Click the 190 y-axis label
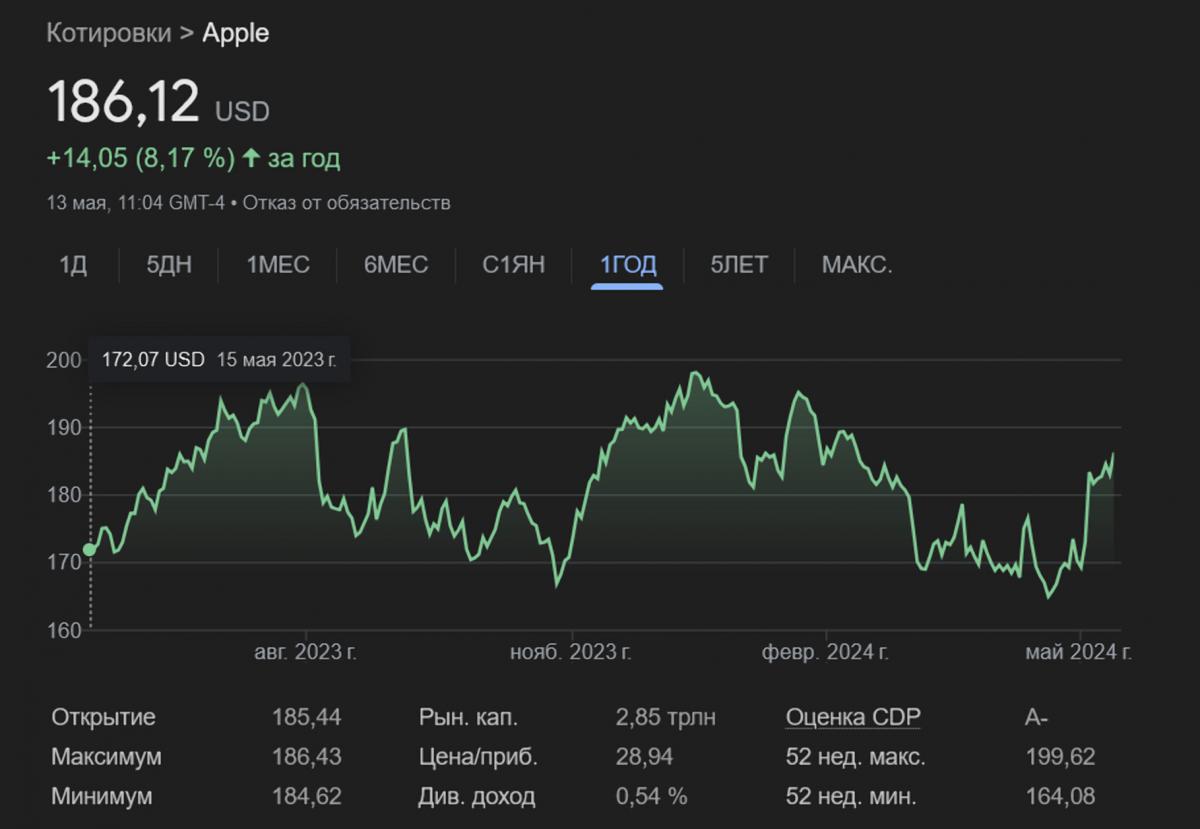1200x829 pixels. 62,428
